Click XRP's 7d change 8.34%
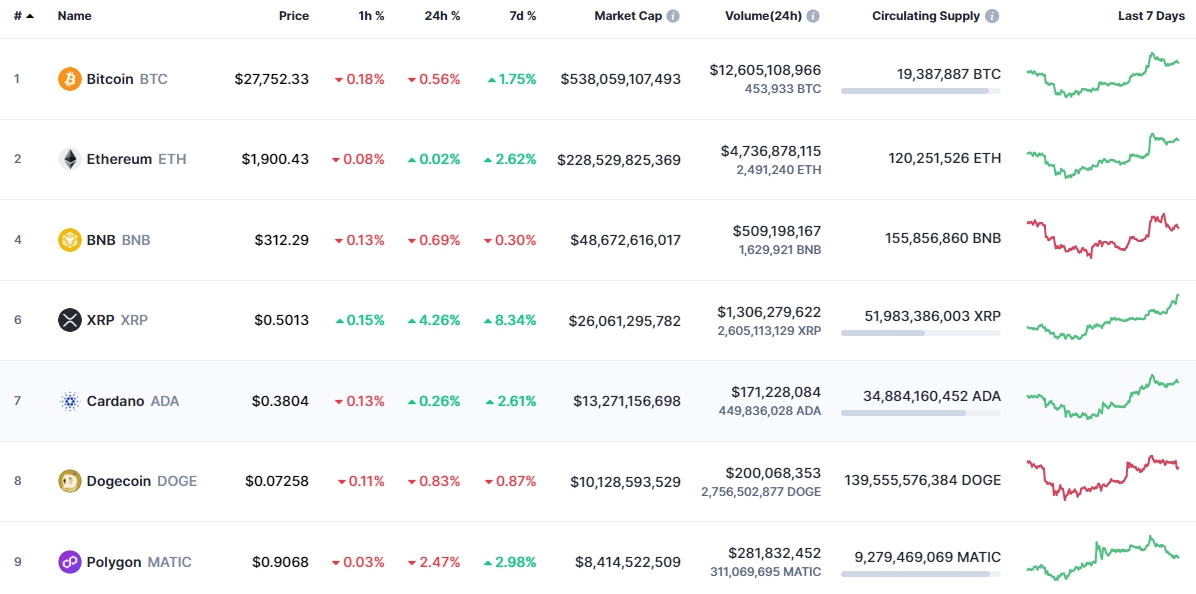 point(510,320)
